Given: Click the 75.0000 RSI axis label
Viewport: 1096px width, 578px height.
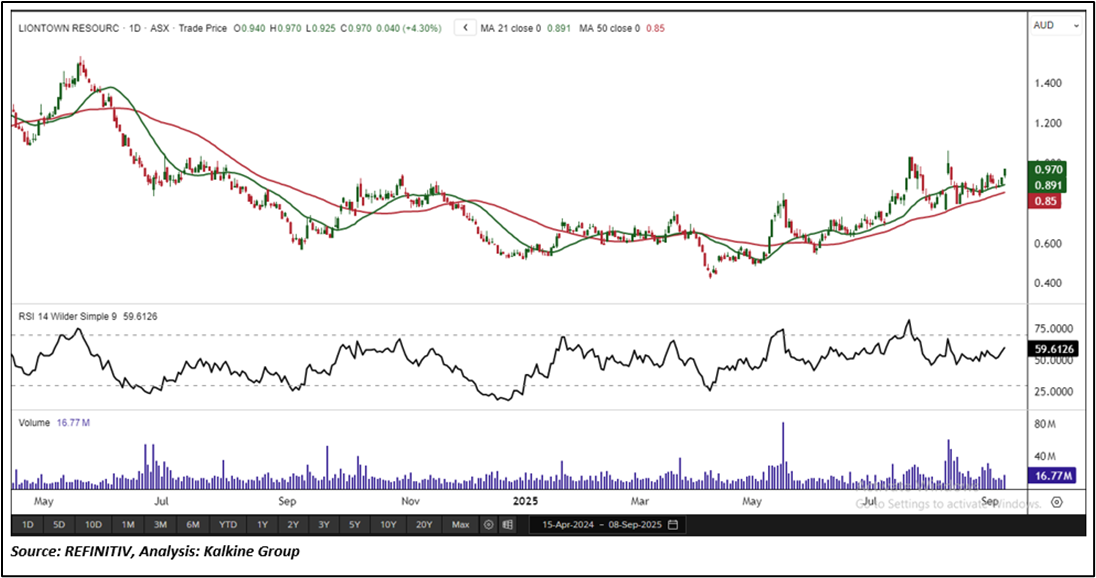Looking at the screenshot, I should [x=1053, y=328].
